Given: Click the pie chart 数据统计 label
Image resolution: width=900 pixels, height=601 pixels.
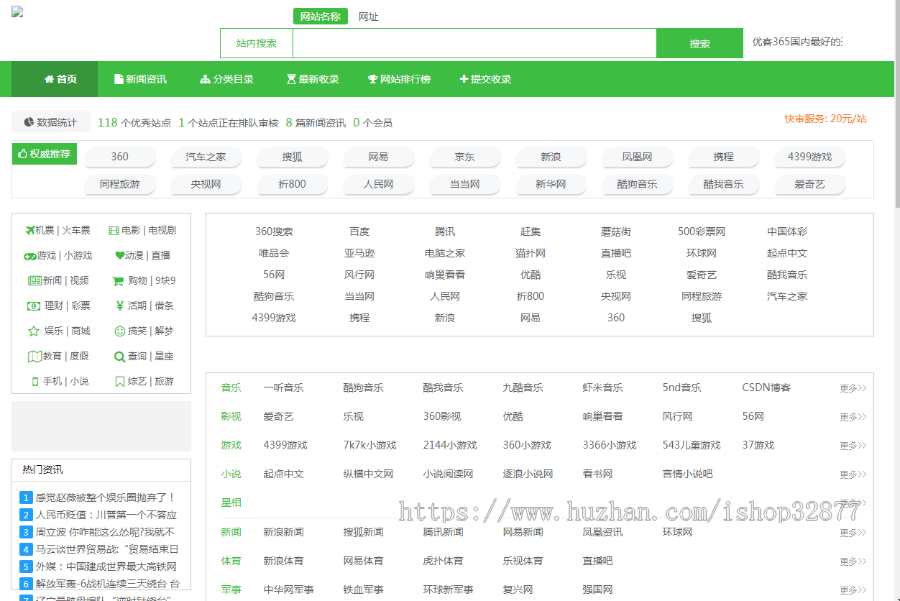Looking at the screenshot, I should 51,122.
